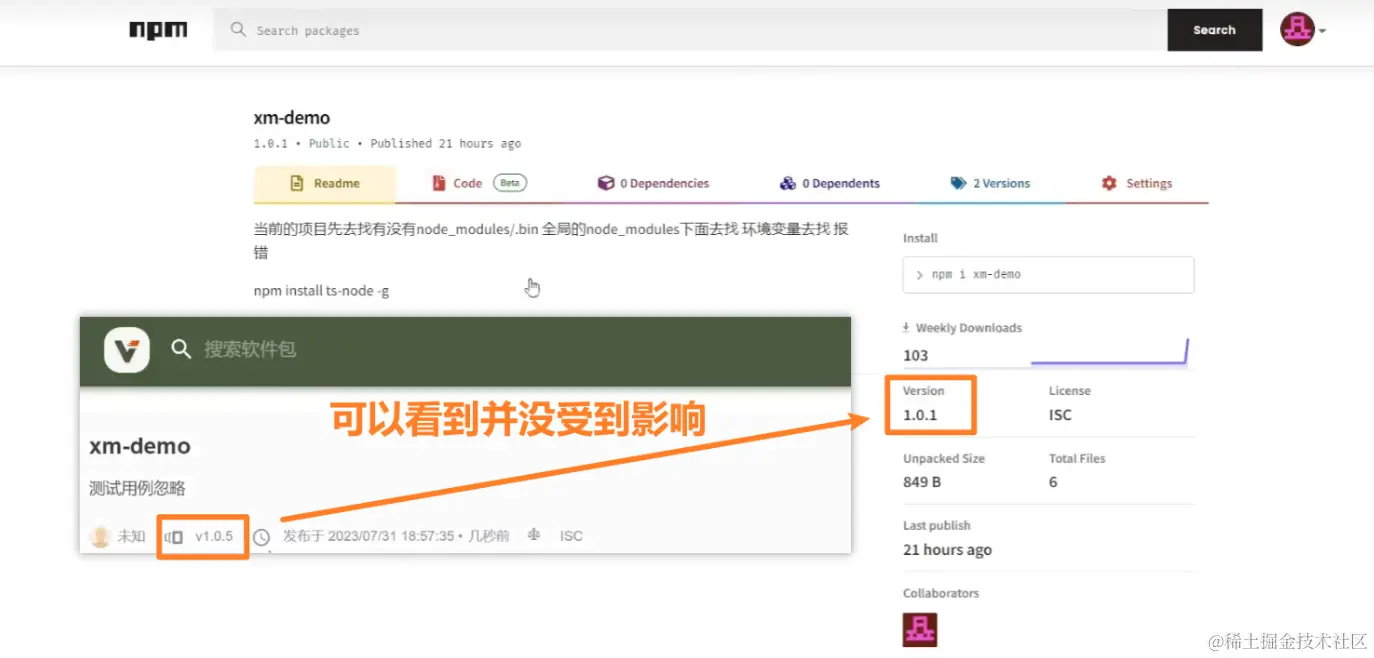This screenshot has height=658, width=1374.
Task: Click the chevron before npm i xm-demo
Action: [x=919, y=275]
